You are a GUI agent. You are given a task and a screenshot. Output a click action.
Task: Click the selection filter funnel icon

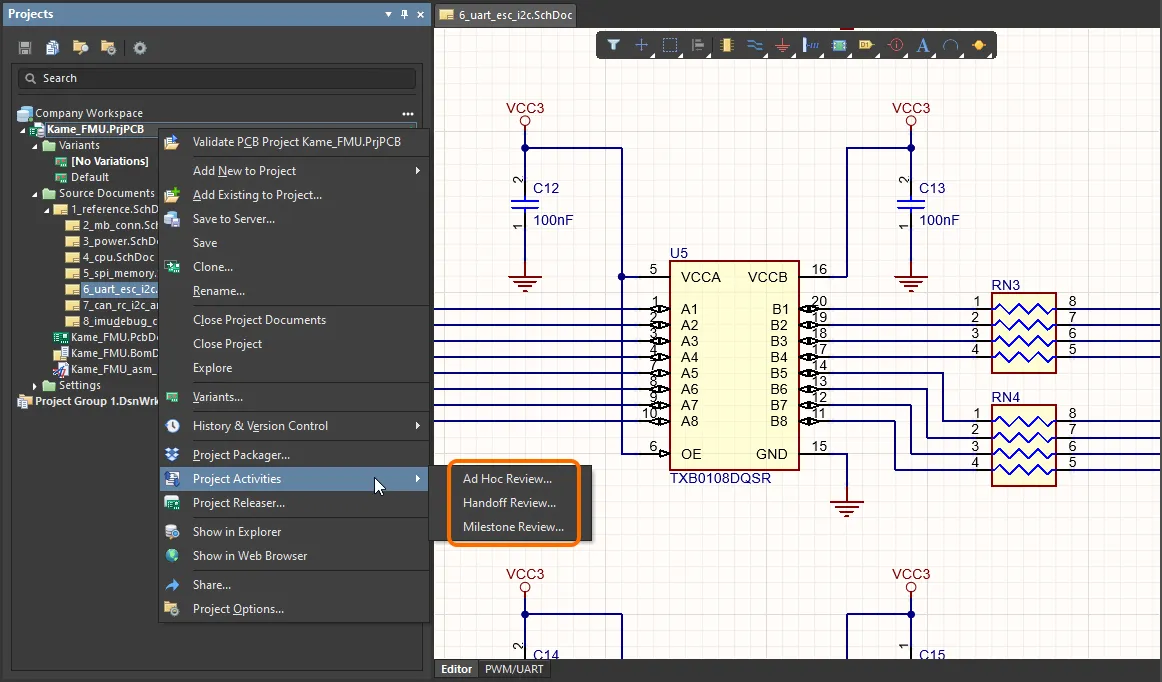coord(614,45)
